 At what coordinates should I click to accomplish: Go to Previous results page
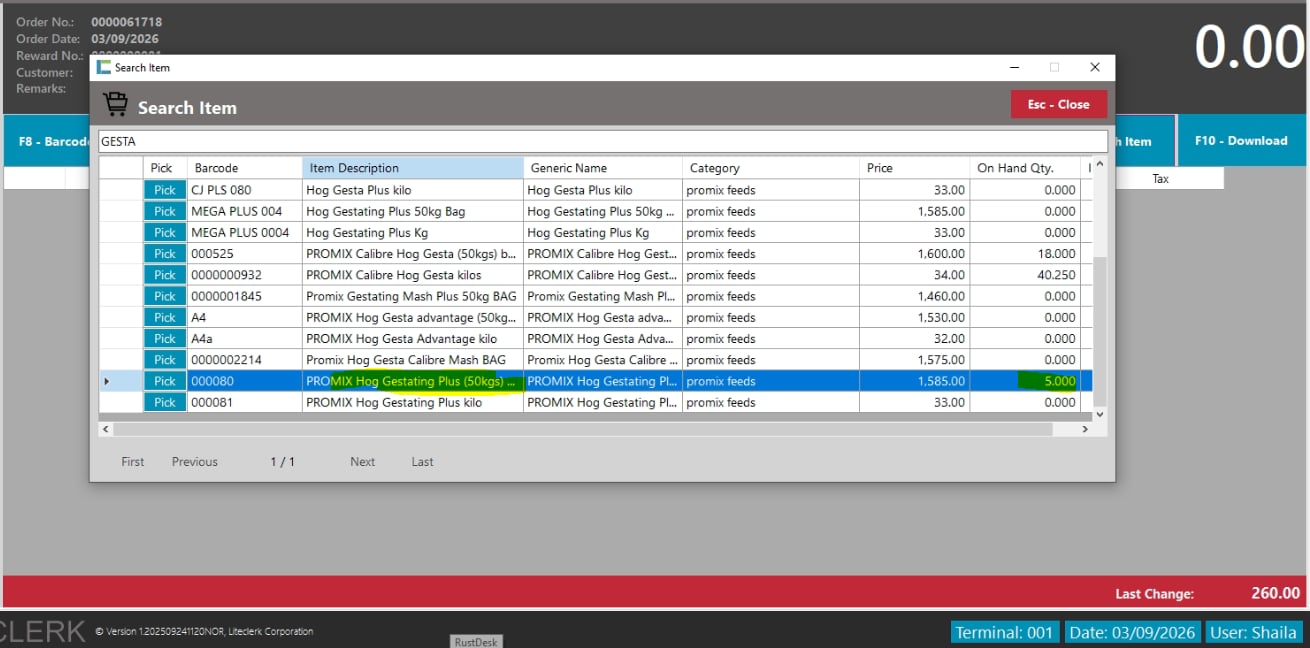[x=194, y=462]
